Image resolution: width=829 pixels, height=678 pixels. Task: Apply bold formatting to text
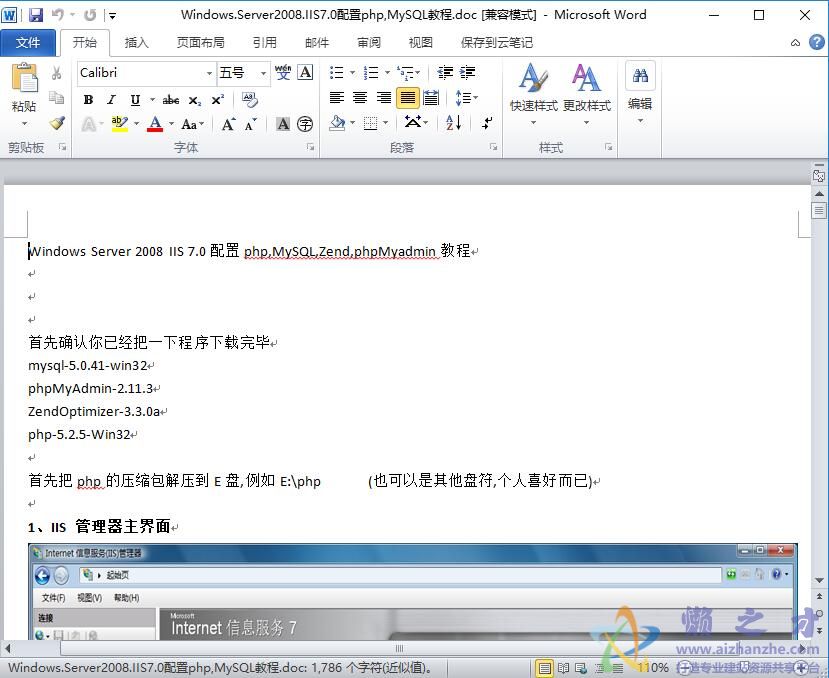pos(88,100)
